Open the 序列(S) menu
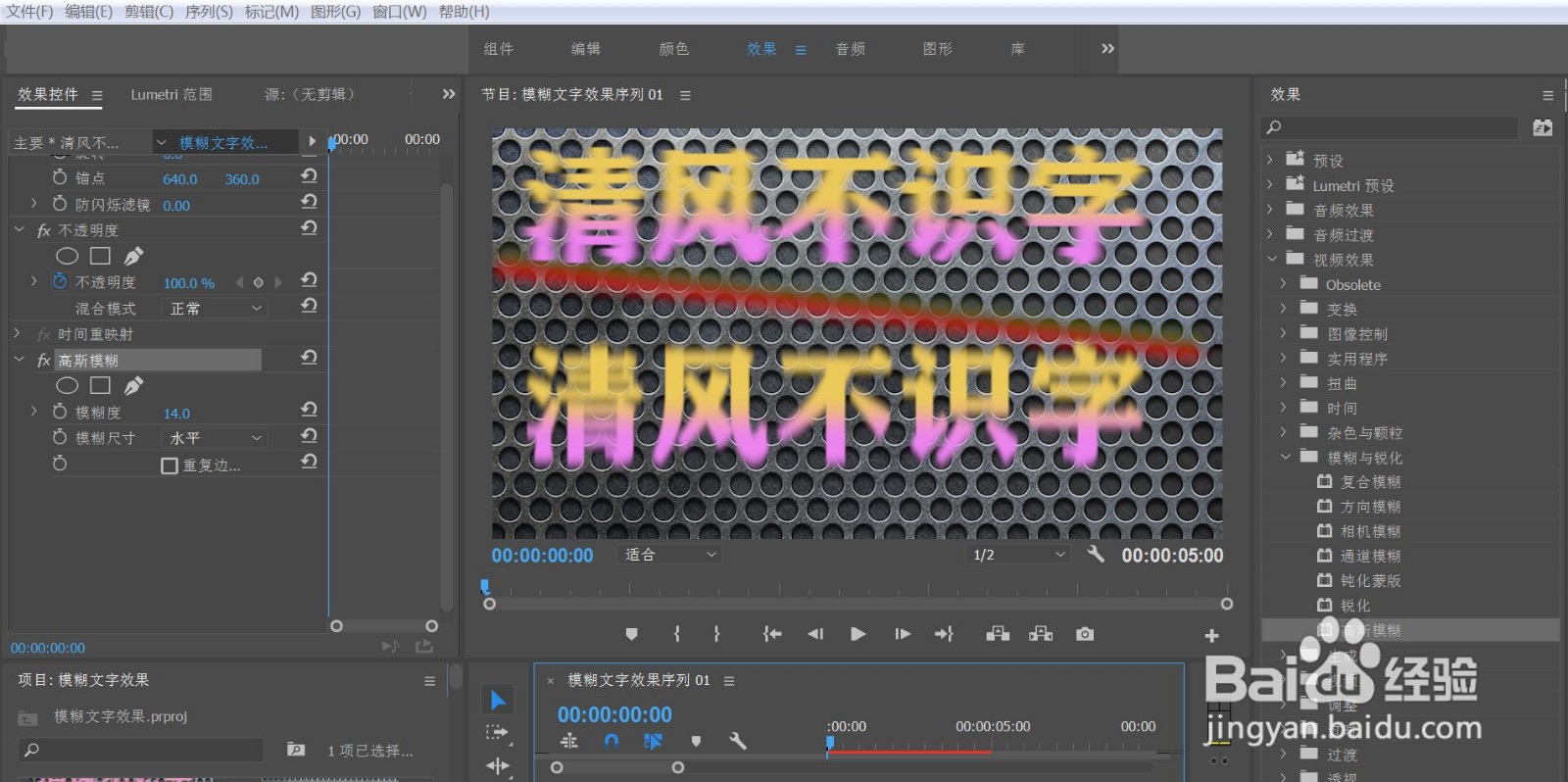1568x782 pixels. pyautogui.click(x=209, y=12)
